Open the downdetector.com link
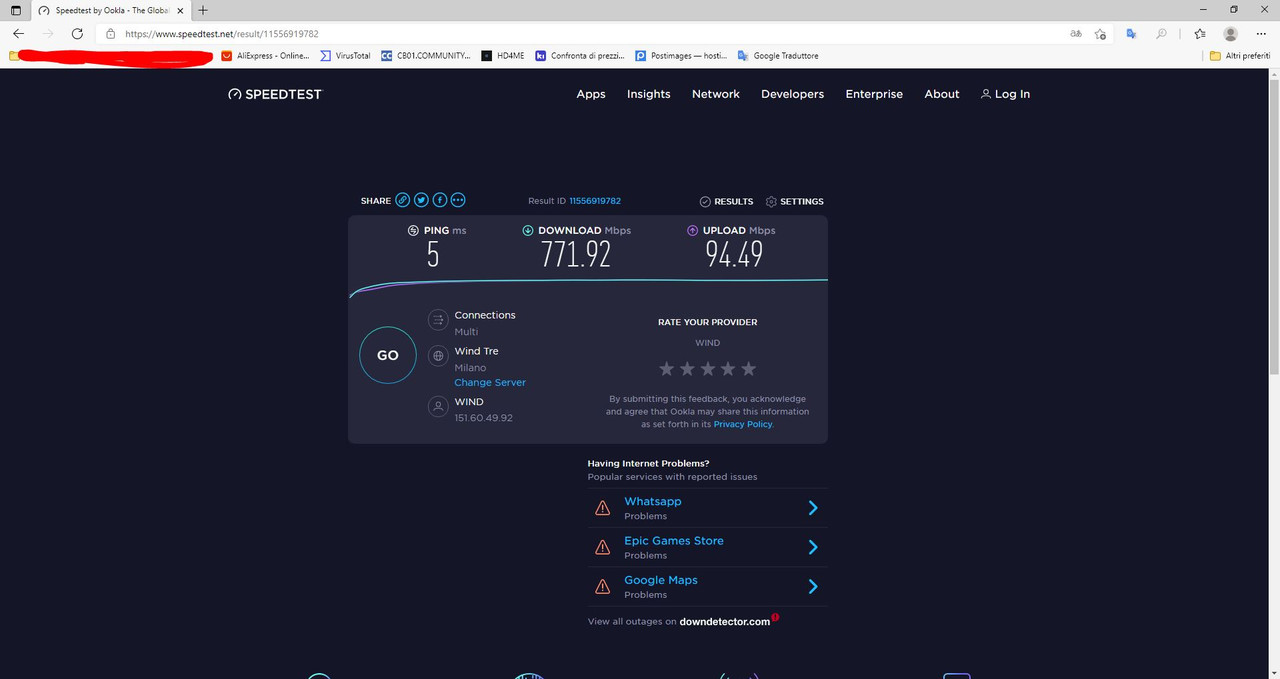Viewport: 1280px width, 679px height. pos(725,622)
